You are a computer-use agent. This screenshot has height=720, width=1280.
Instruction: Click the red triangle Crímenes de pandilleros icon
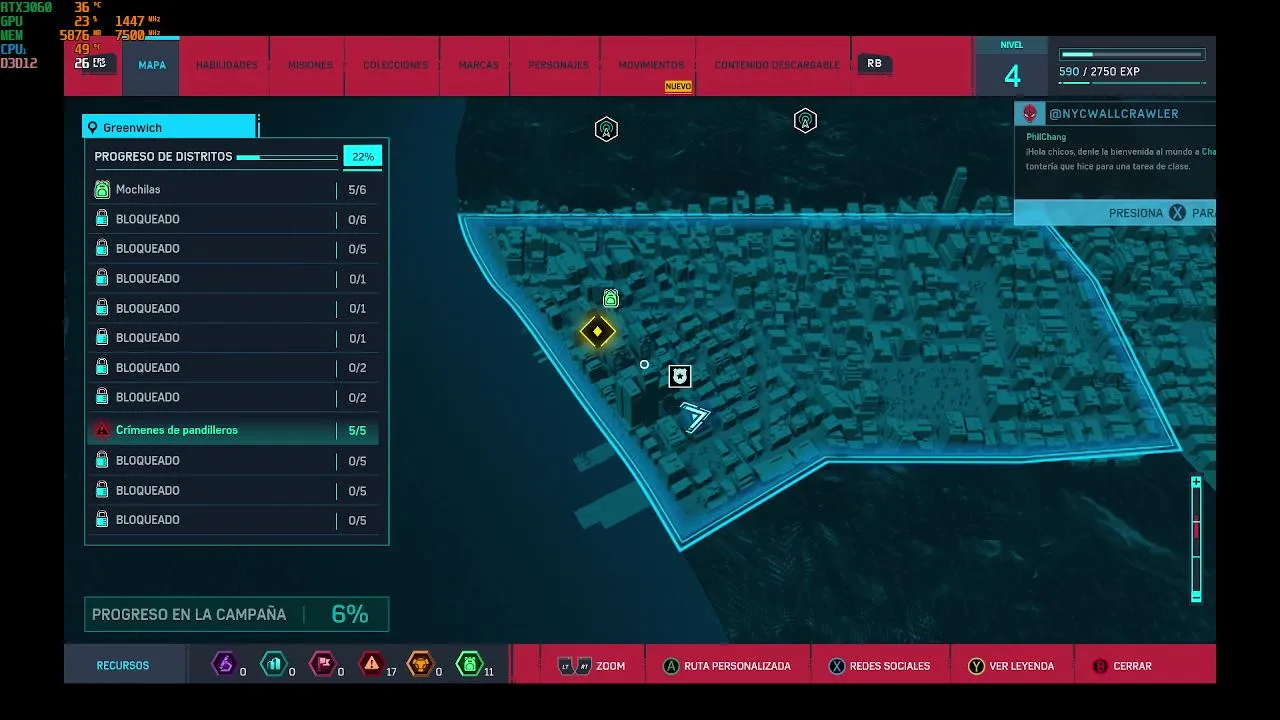click(x=102, y=430)
